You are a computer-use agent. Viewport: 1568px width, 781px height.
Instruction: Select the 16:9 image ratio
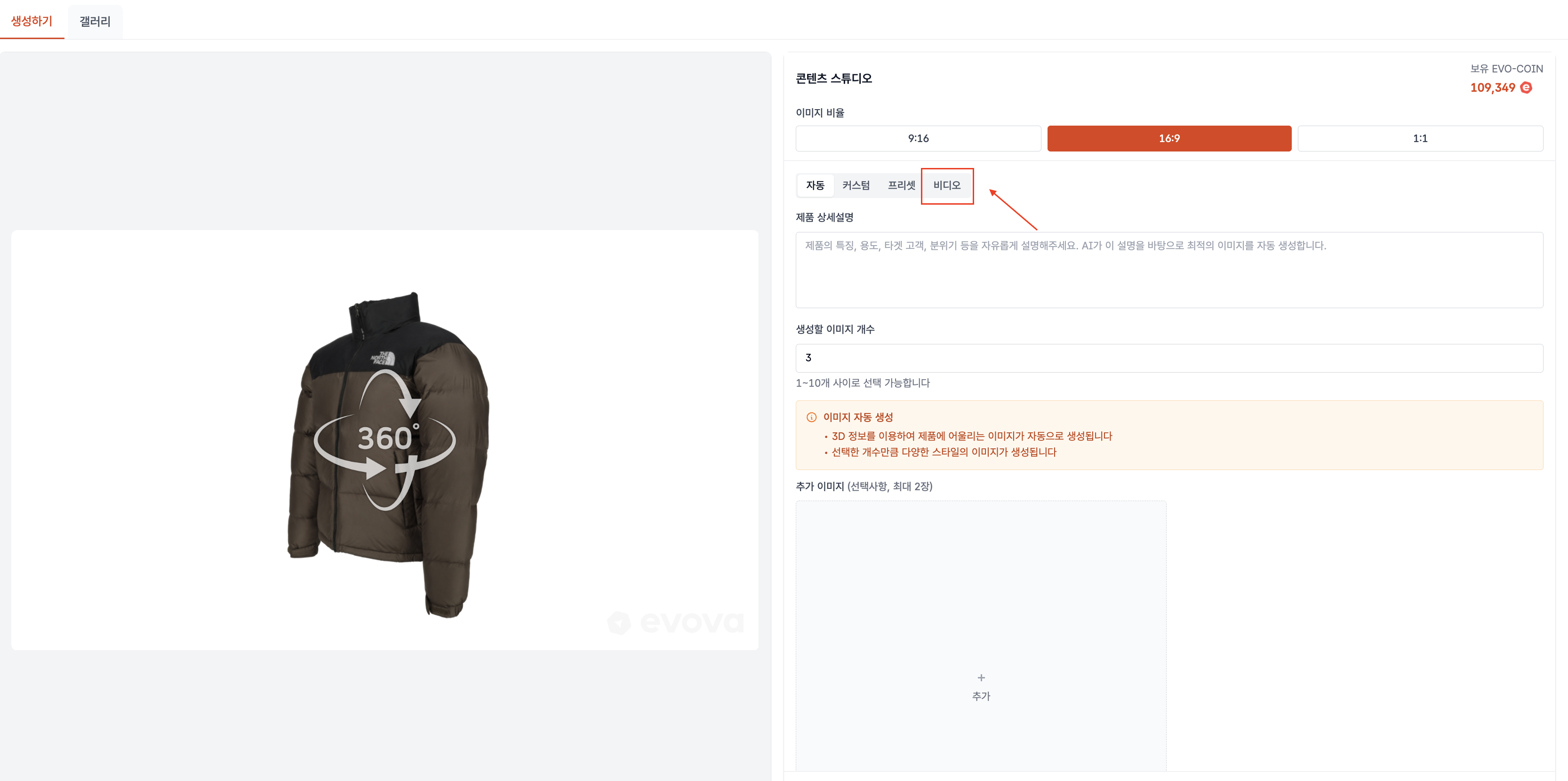1168,138
